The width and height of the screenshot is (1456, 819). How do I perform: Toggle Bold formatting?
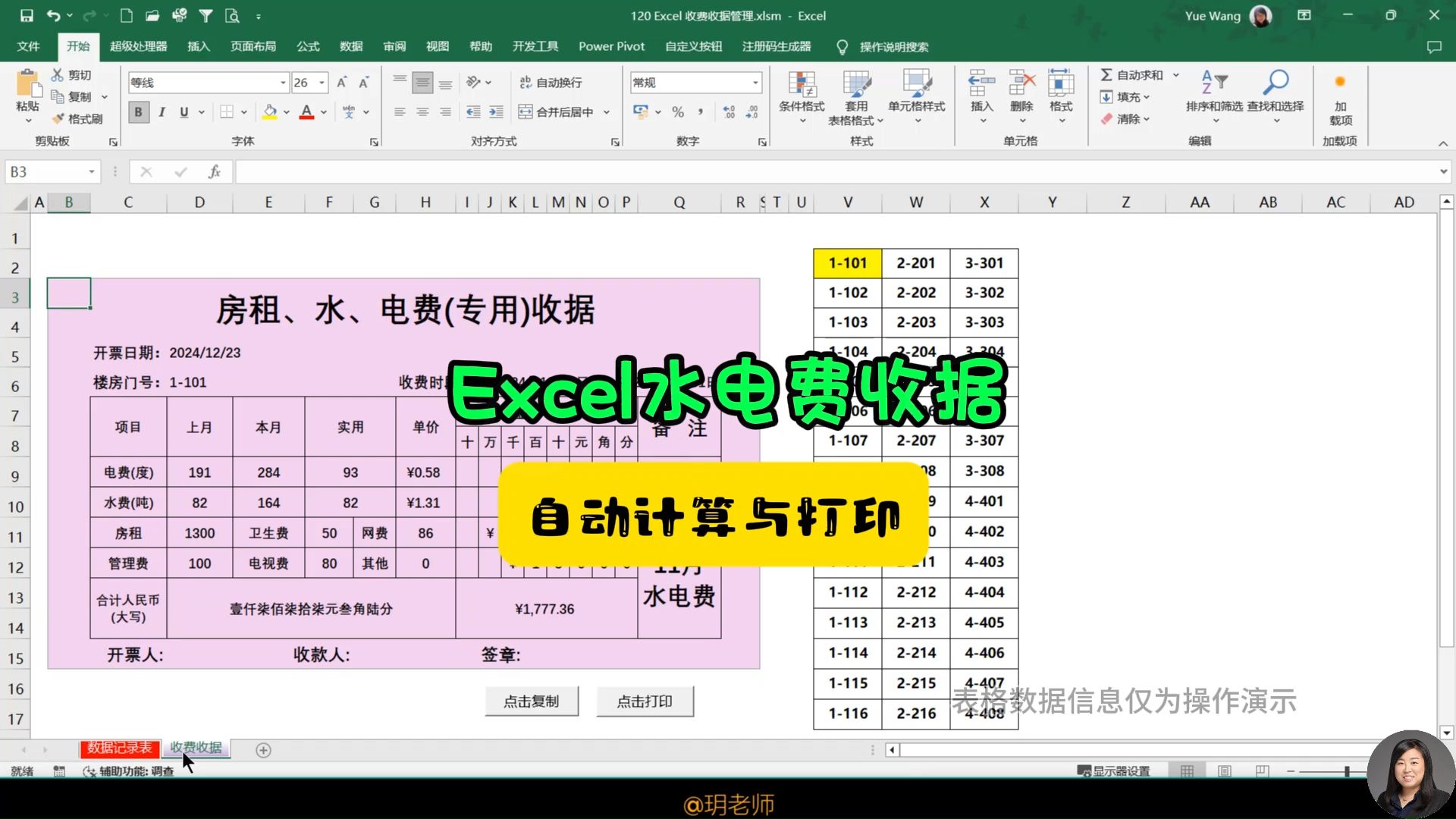(x=138, y=112)
